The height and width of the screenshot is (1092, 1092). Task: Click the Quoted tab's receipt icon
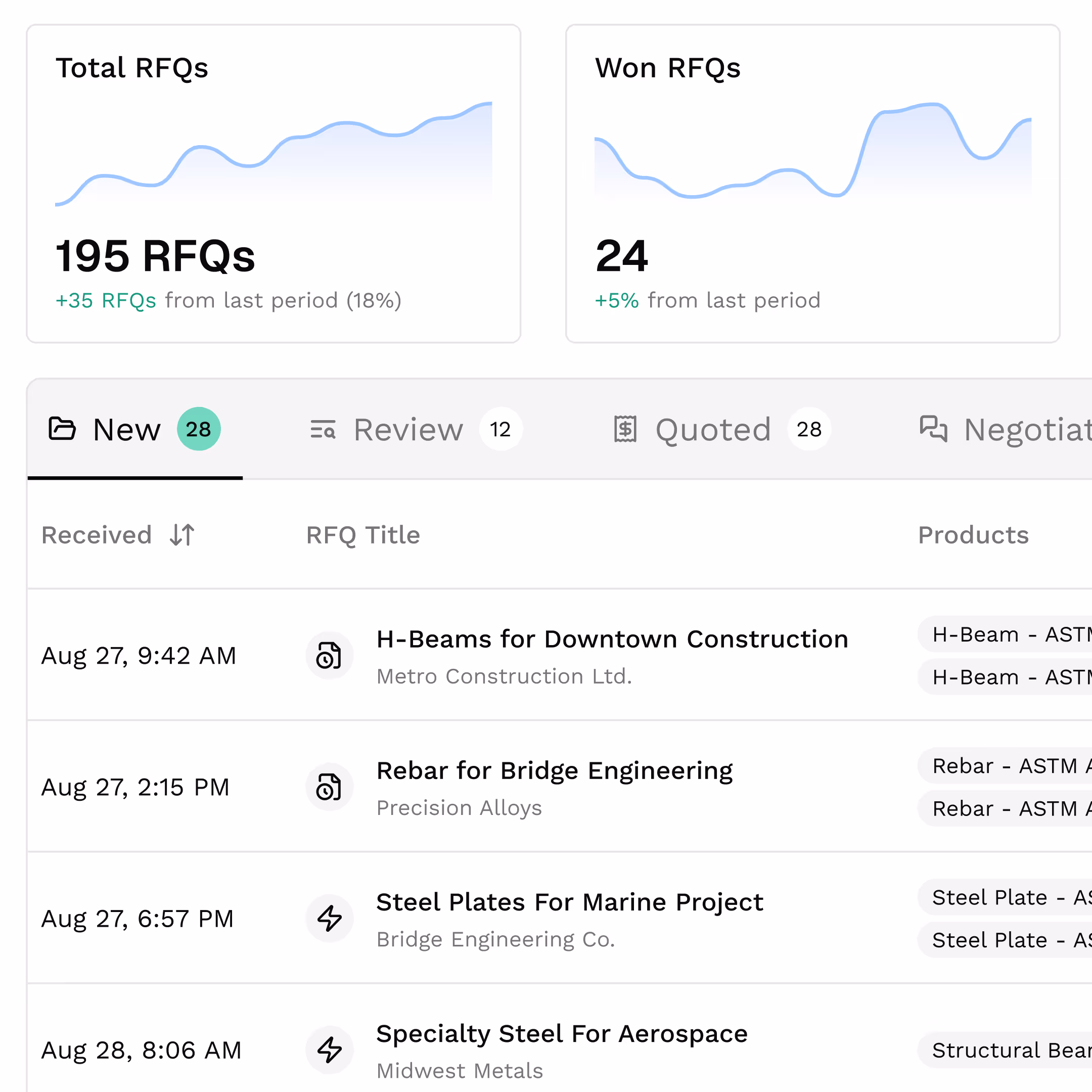click(625, 429)
